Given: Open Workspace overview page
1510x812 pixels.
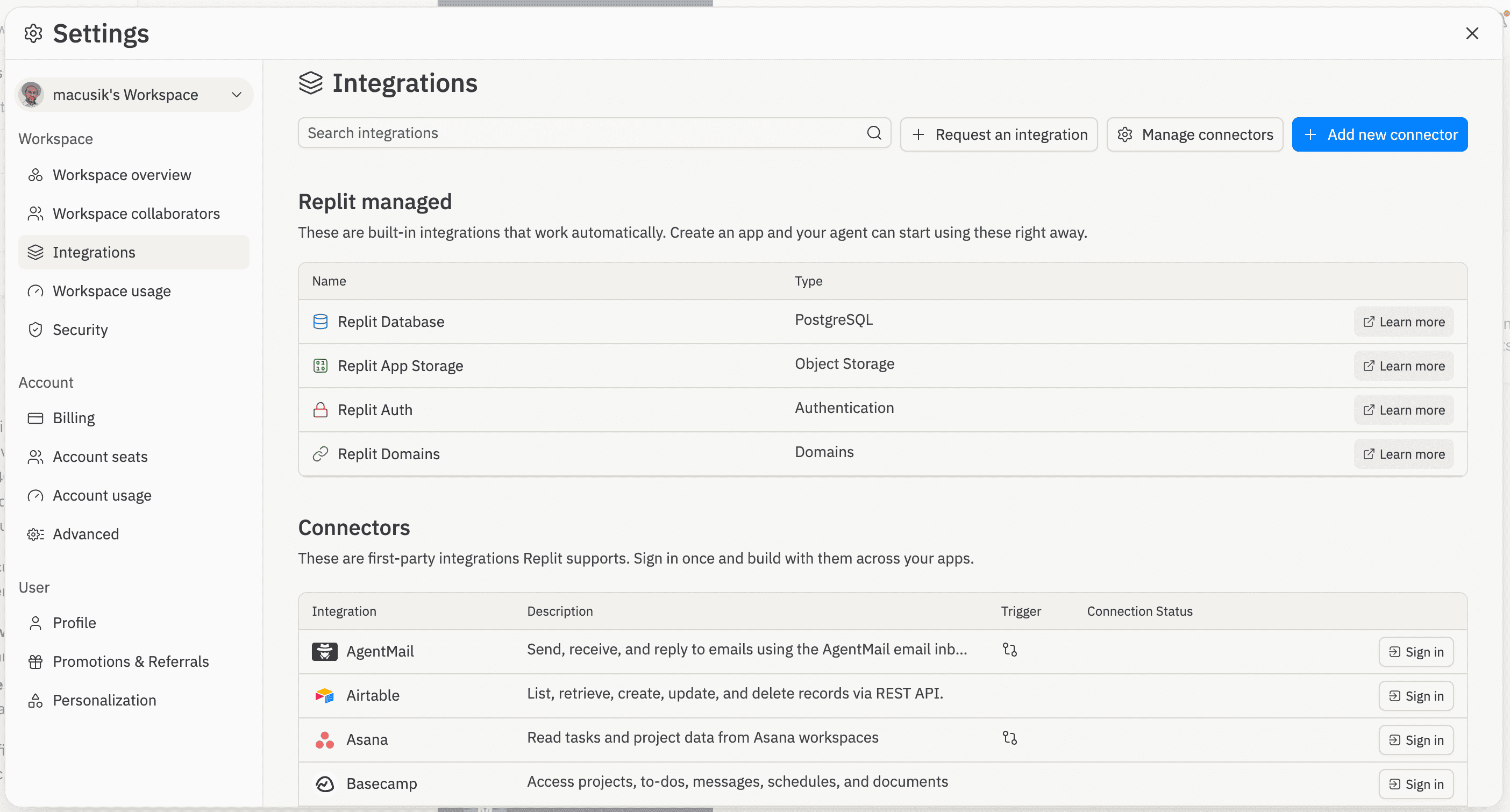Looking at the screenshot, I should tap(134, 175).
